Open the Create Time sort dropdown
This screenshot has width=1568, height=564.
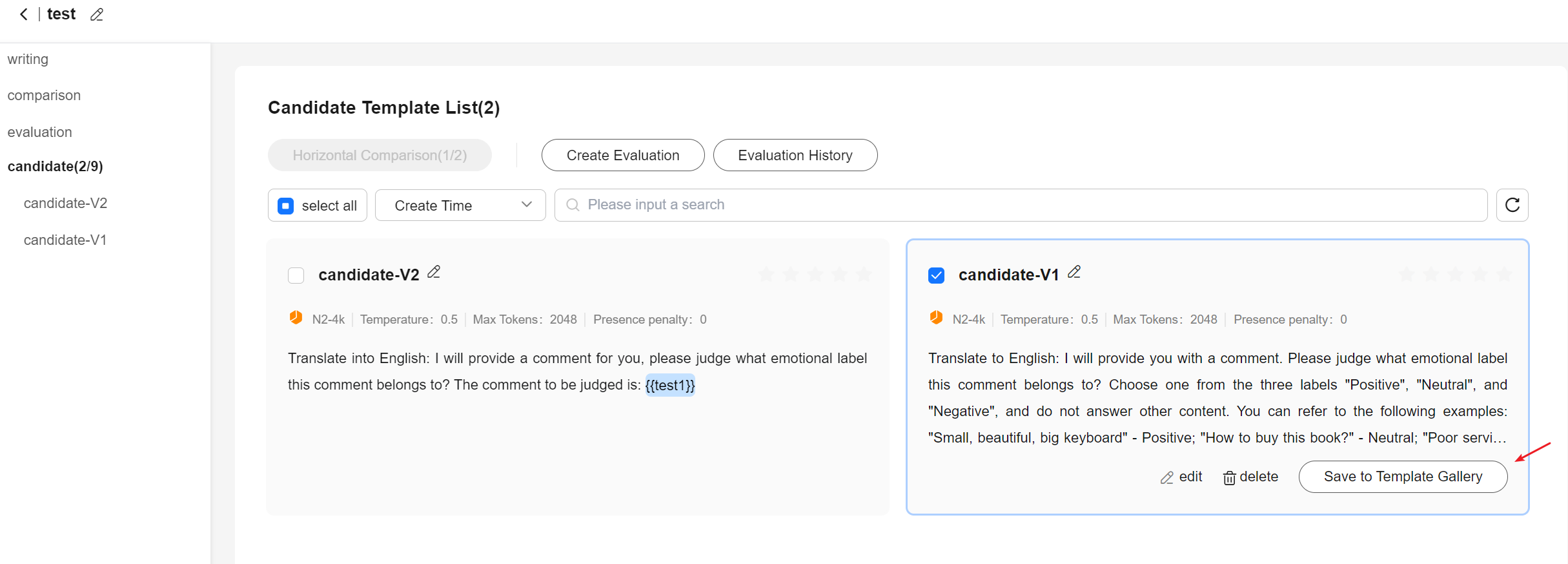tap(460, 205)
